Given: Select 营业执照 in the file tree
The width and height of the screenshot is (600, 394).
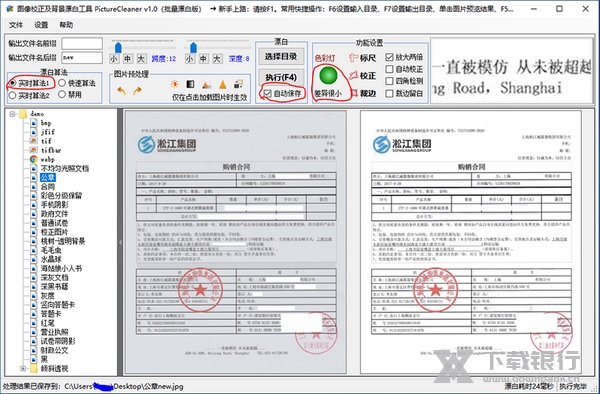Looking at the screenshot, I should coord(54,332).
